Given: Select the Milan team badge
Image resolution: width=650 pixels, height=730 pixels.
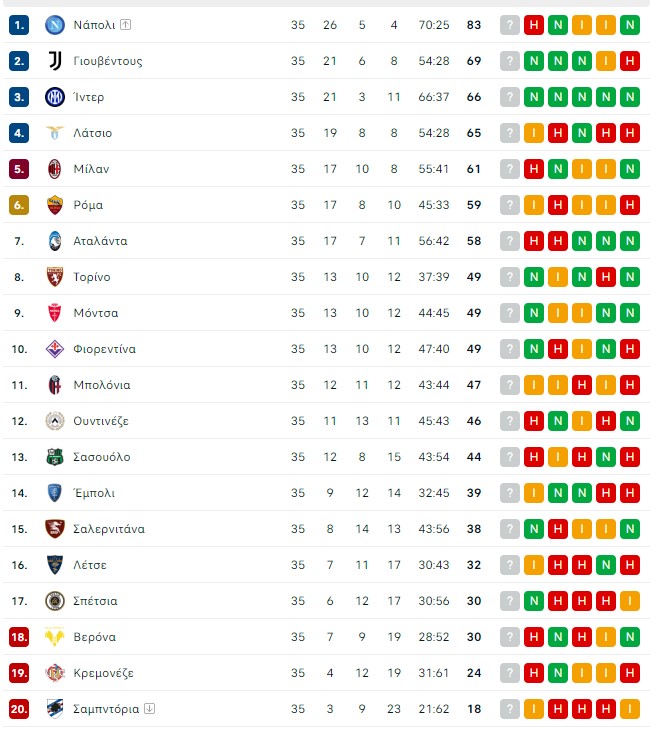Looking at the screenshot, I should tap(54, 169).
